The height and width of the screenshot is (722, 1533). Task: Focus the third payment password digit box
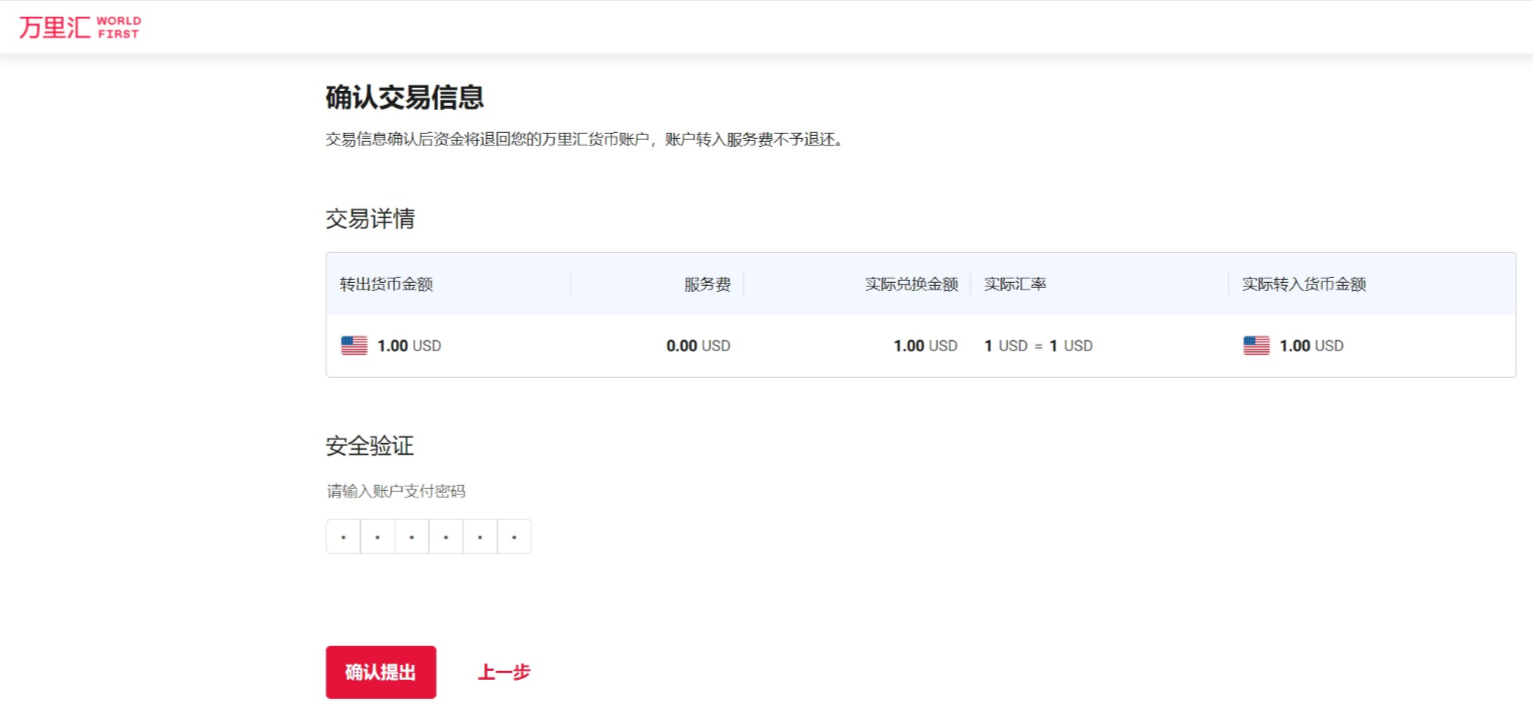(411, 537)
